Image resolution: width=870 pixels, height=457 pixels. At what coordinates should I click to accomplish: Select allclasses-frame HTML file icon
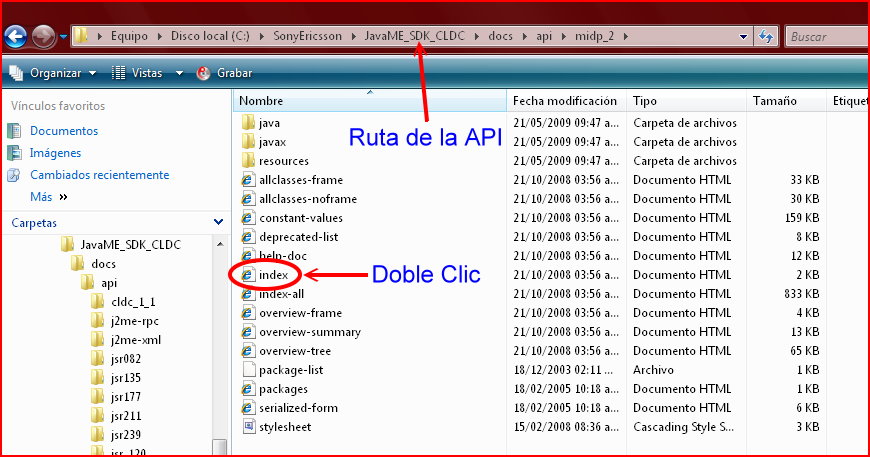[x=248, y=180]
